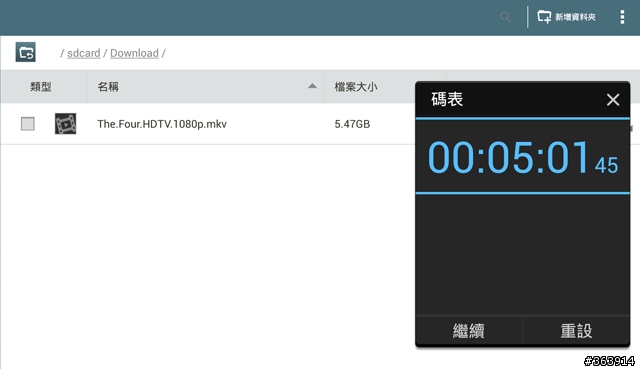The image size is (640, 369).
Task: Sort by 名稱 column header
Action: coord(108,87)
